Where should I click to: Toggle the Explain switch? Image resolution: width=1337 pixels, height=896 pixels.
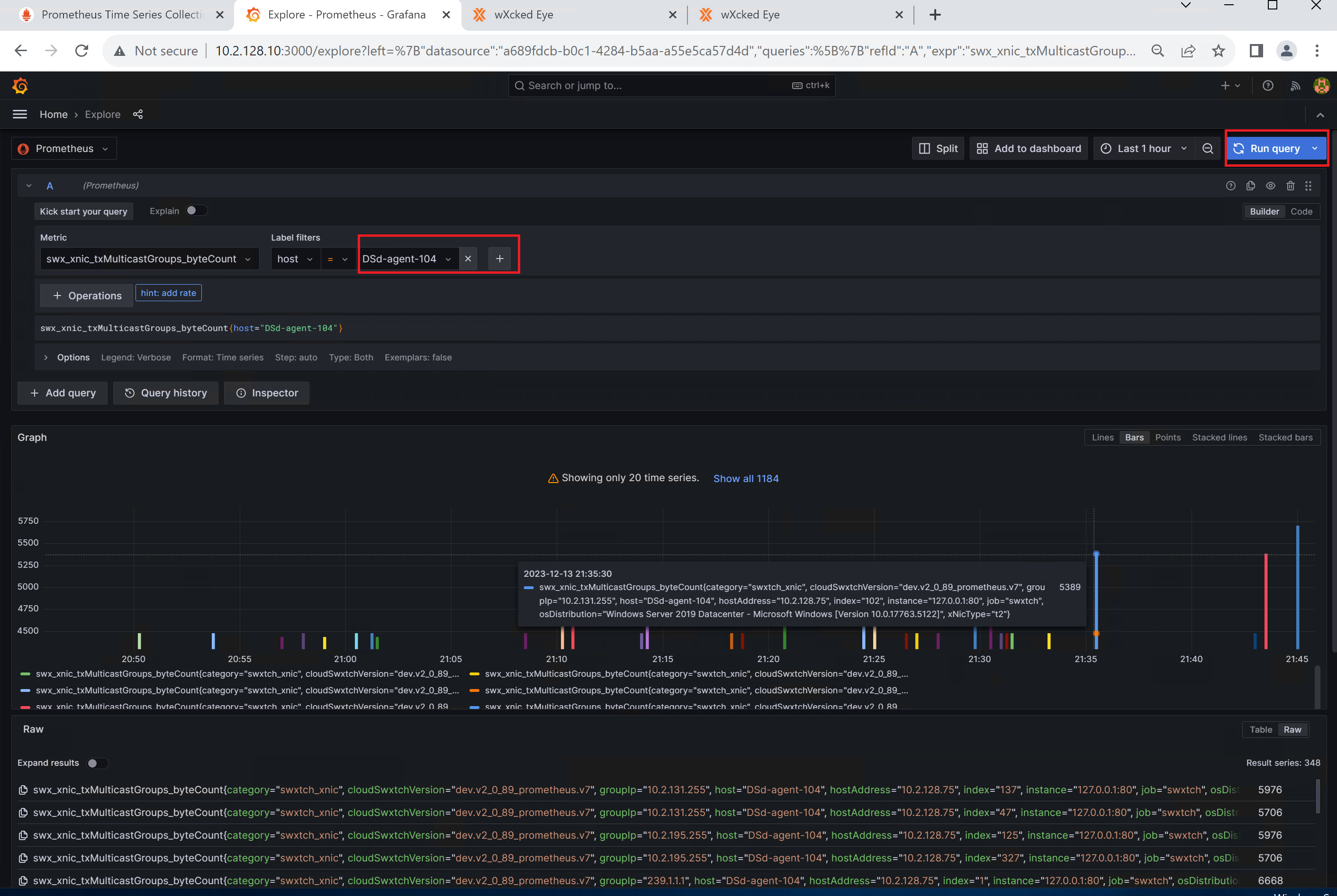[196, 211]
